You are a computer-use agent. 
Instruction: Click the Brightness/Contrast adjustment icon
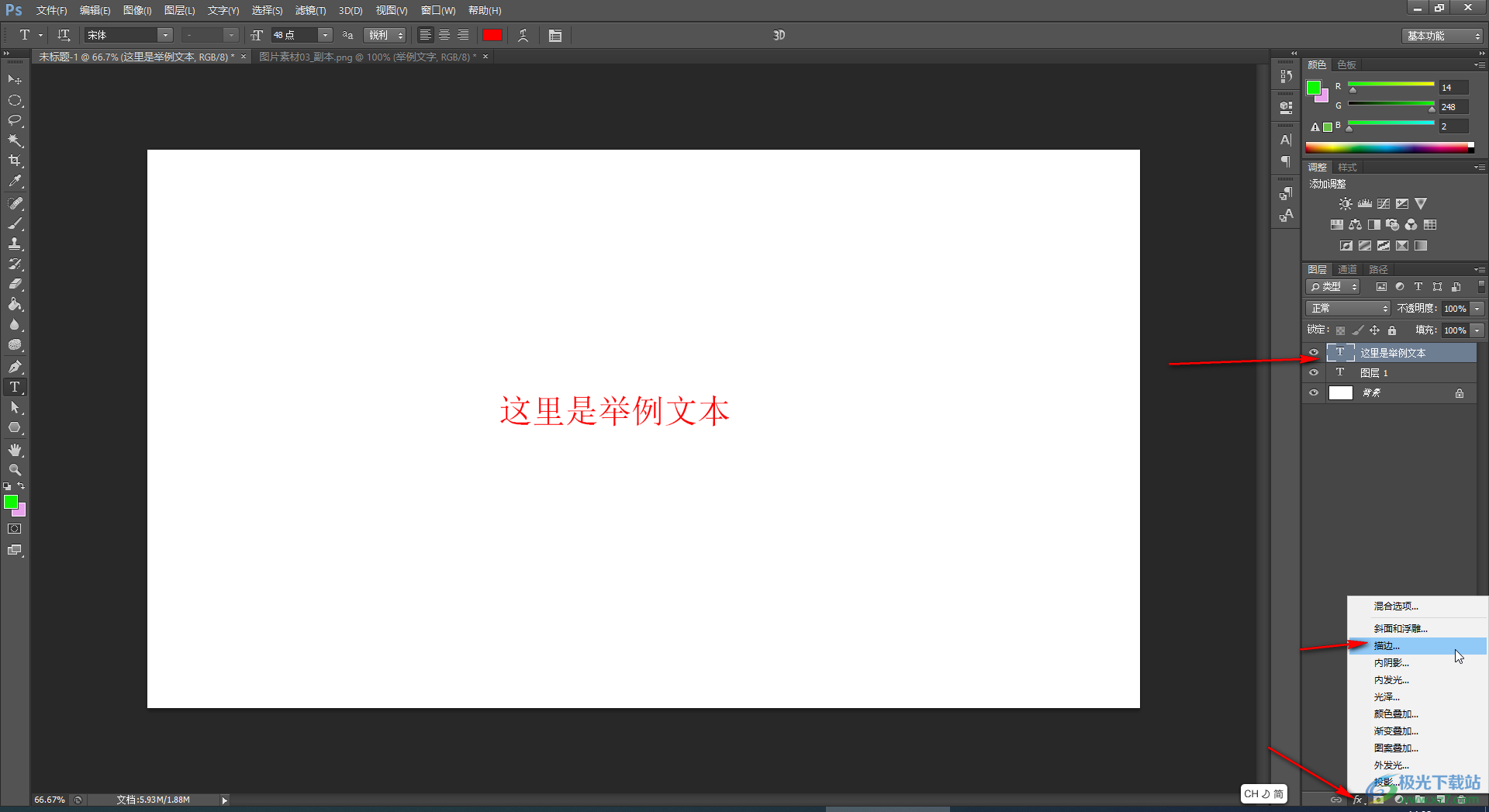coord(1346,204)
